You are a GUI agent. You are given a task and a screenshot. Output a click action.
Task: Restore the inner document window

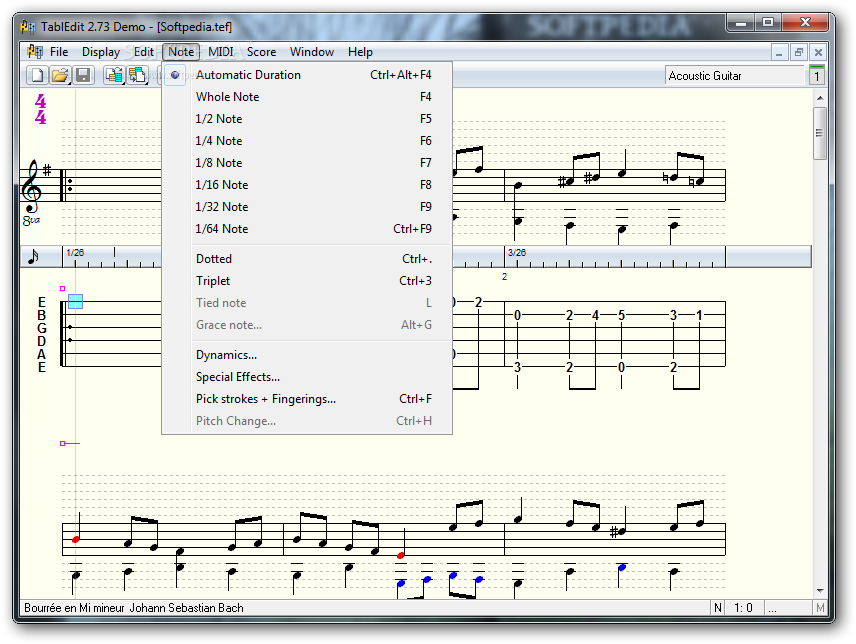coord(799,53)
